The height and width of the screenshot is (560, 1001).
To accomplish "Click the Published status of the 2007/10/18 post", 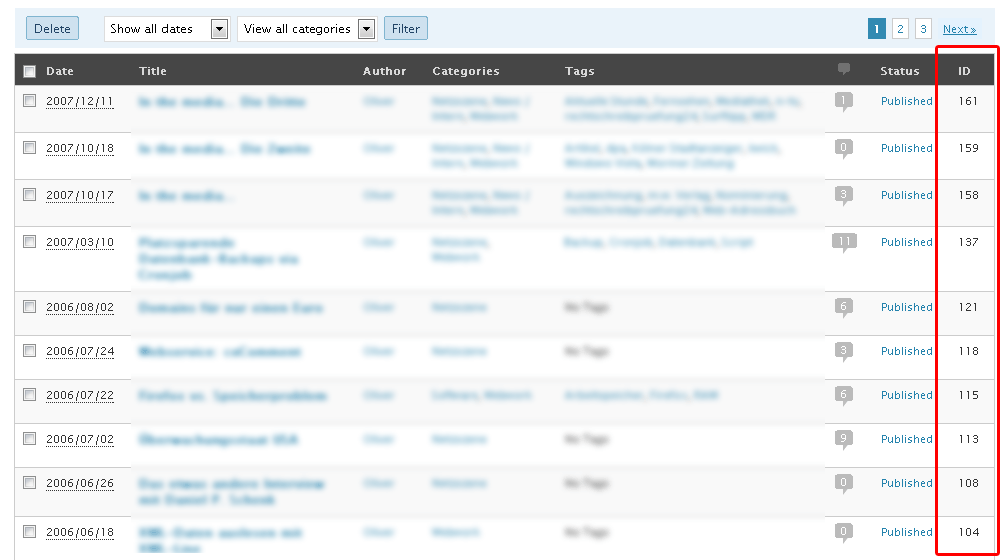I will tap(906, 148).
